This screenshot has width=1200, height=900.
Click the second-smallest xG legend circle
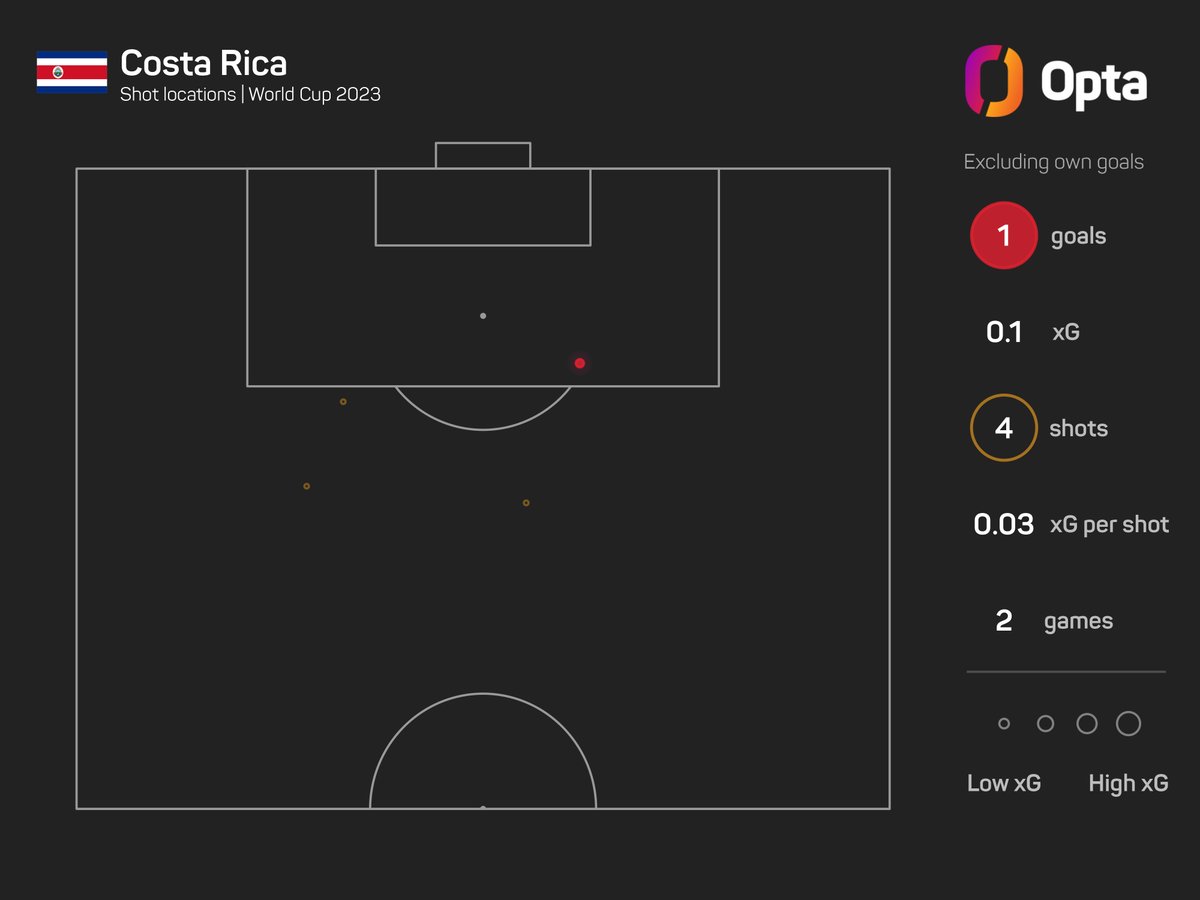(x=1045, y=724)
